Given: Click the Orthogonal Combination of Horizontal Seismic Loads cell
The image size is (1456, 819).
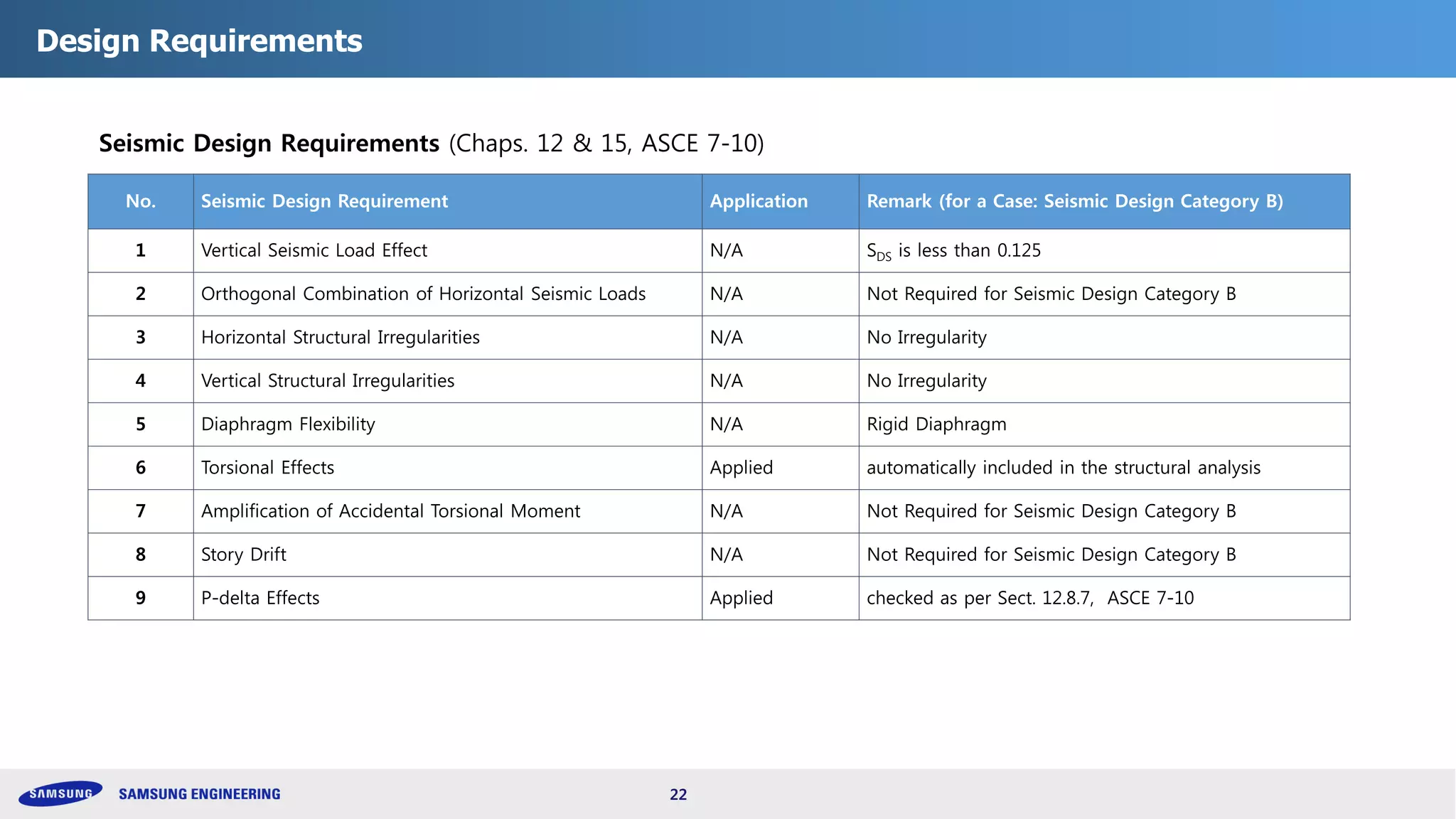Looking at the screenshot, I should pos(423,294).
